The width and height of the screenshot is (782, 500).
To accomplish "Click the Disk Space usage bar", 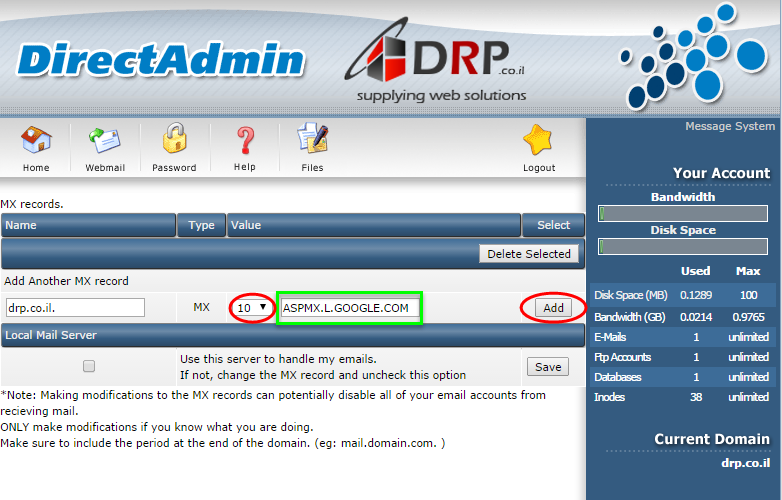I will pyautogui.click(x=684, y=246).
